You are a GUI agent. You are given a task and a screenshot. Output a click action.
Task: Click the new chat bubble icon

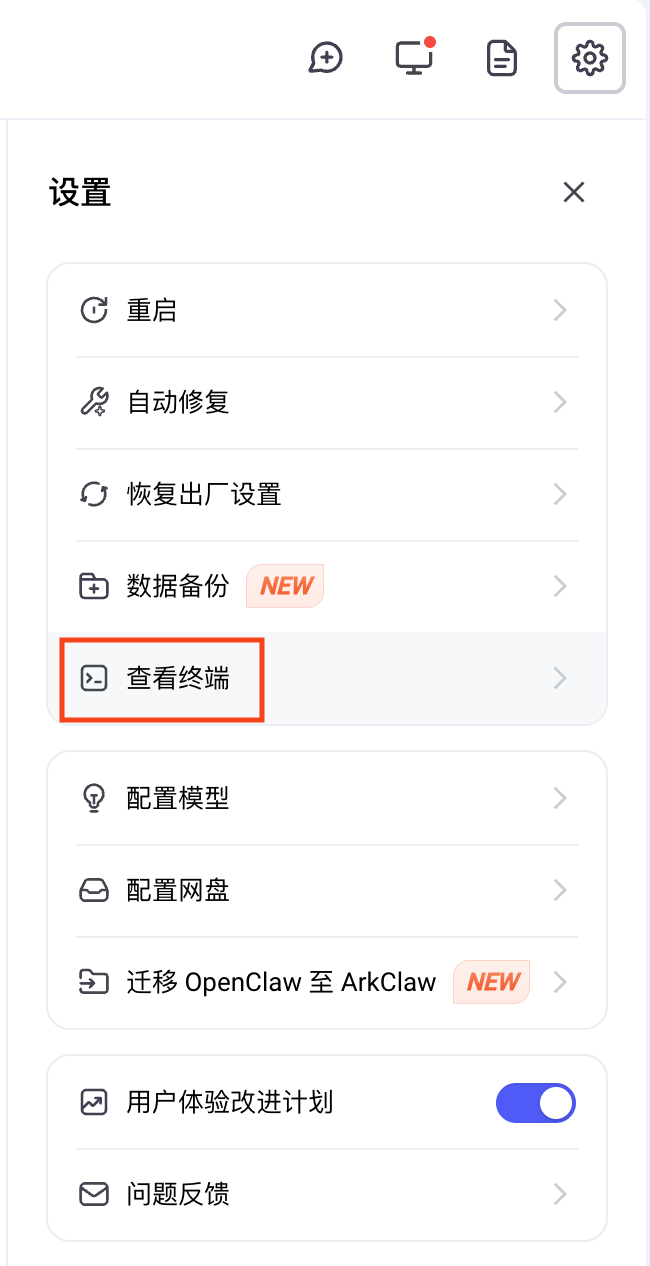325,58
